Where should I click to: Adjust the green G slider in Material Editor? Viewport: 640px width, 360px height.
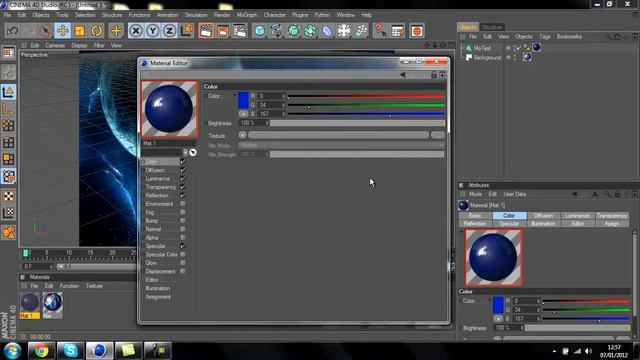pyautogui.click(x=366, y=105)
